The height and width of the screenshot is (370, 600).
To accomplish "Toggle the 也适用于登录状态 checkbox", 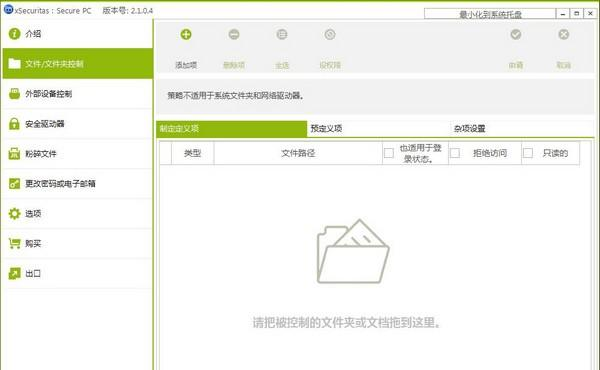I will pyautogui.click(x=389, y=153).
